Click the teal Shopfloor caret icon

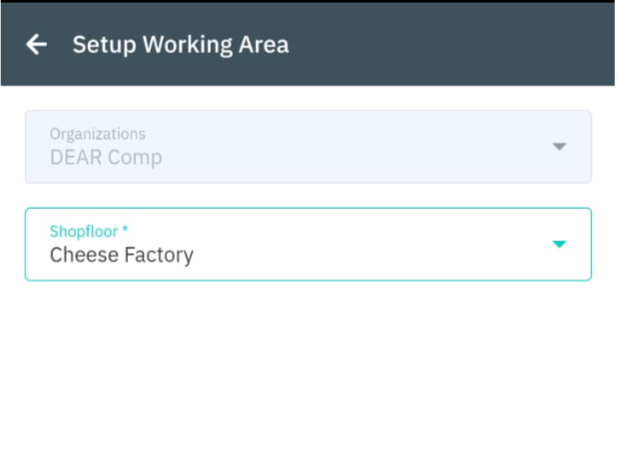click(559, 244)
